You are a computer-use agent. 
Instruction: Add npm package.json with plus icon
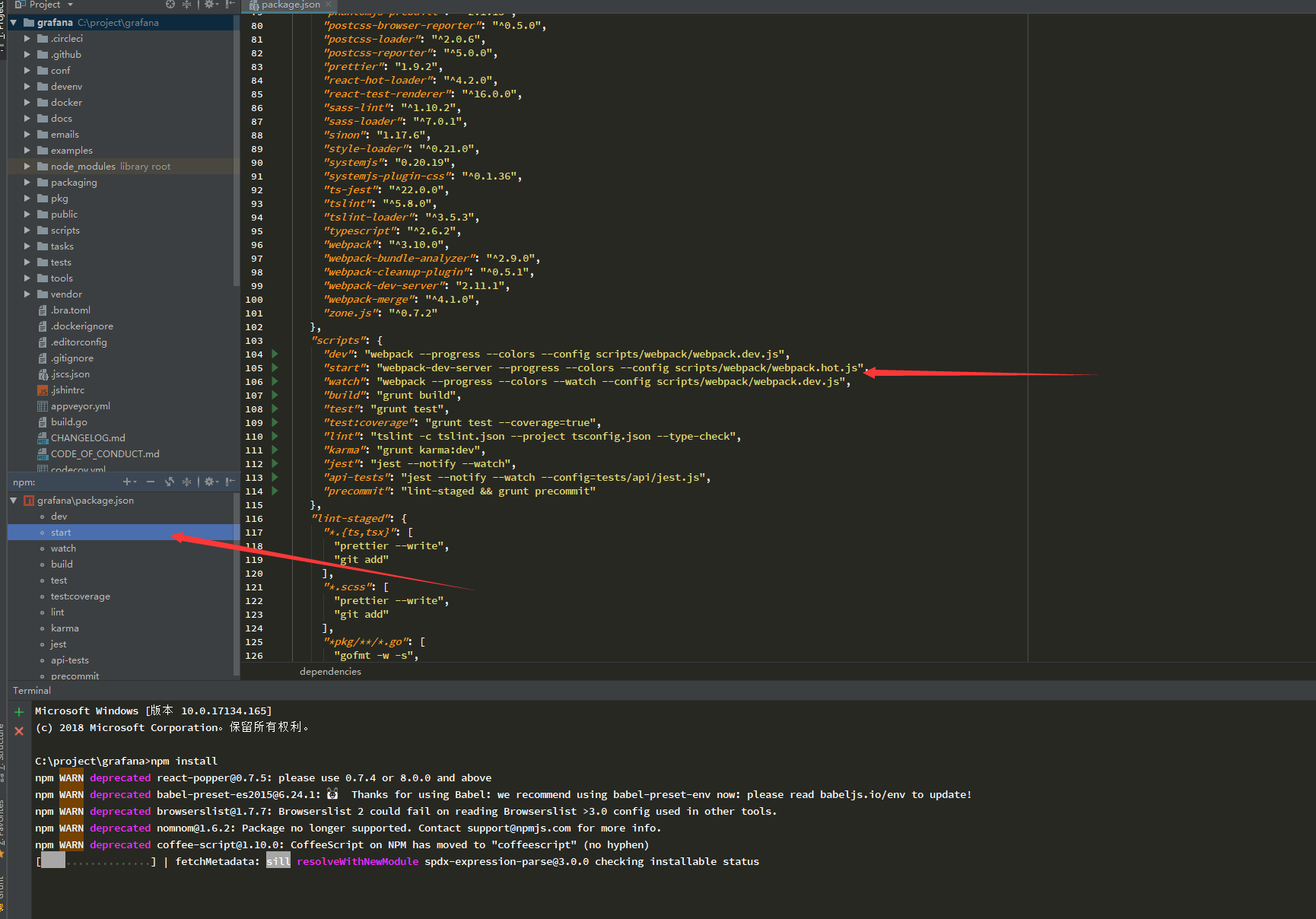pyautogui.click(x=129, y=482)
